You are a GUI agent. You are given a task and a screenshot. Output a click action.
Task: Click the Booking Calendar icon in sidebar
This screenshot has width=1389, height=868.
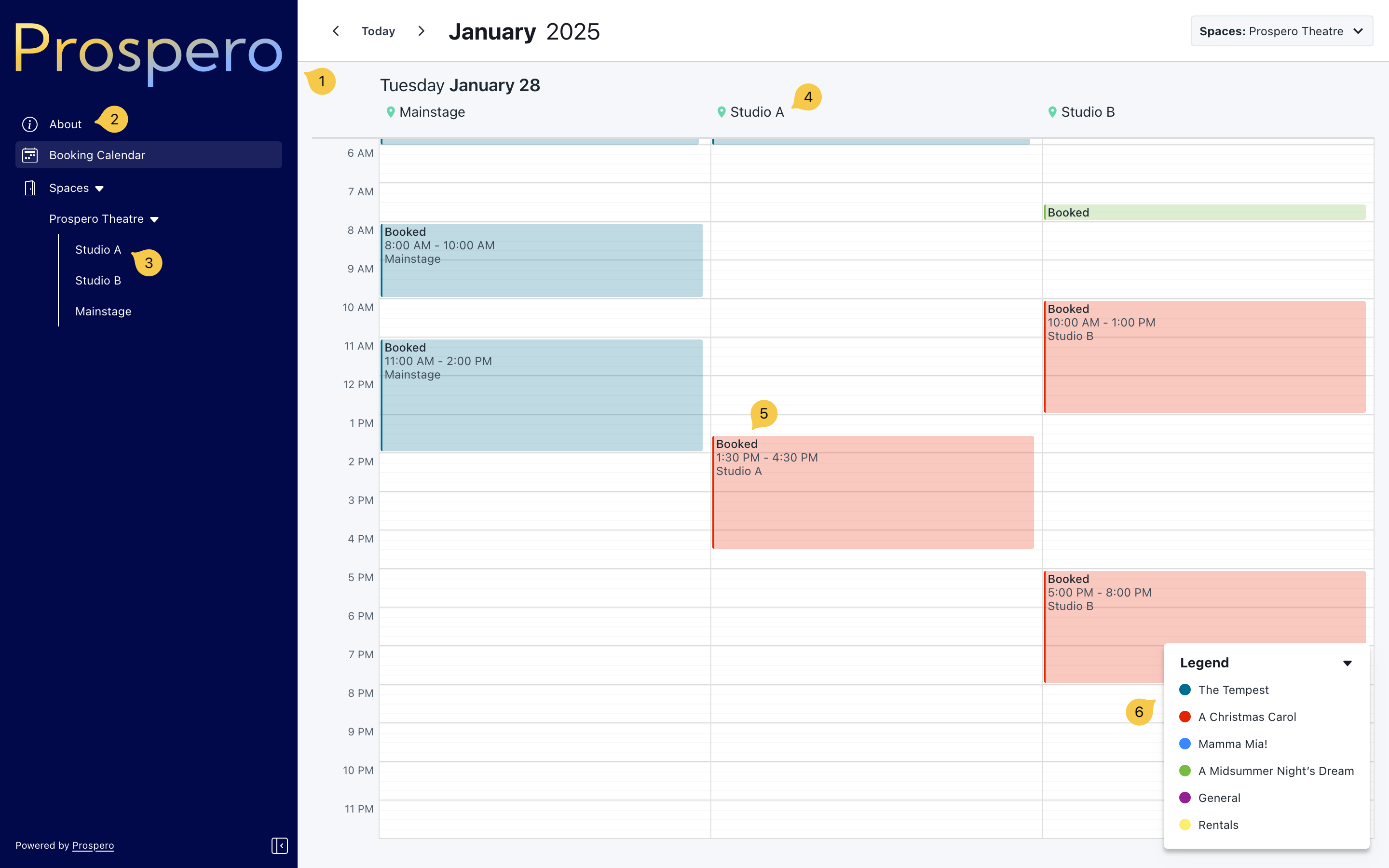coord(30,155)
